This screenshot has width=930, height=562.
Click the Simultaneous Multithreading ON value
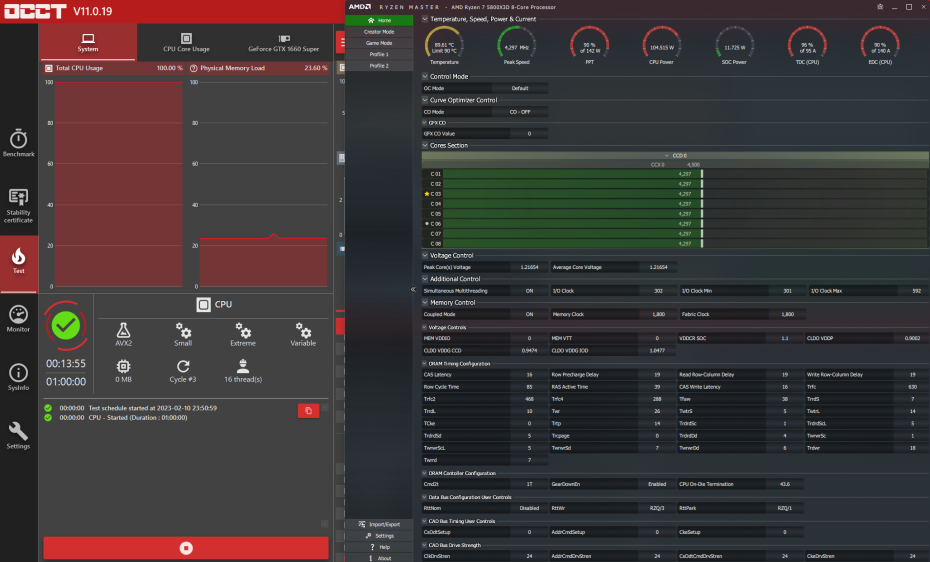529,291
